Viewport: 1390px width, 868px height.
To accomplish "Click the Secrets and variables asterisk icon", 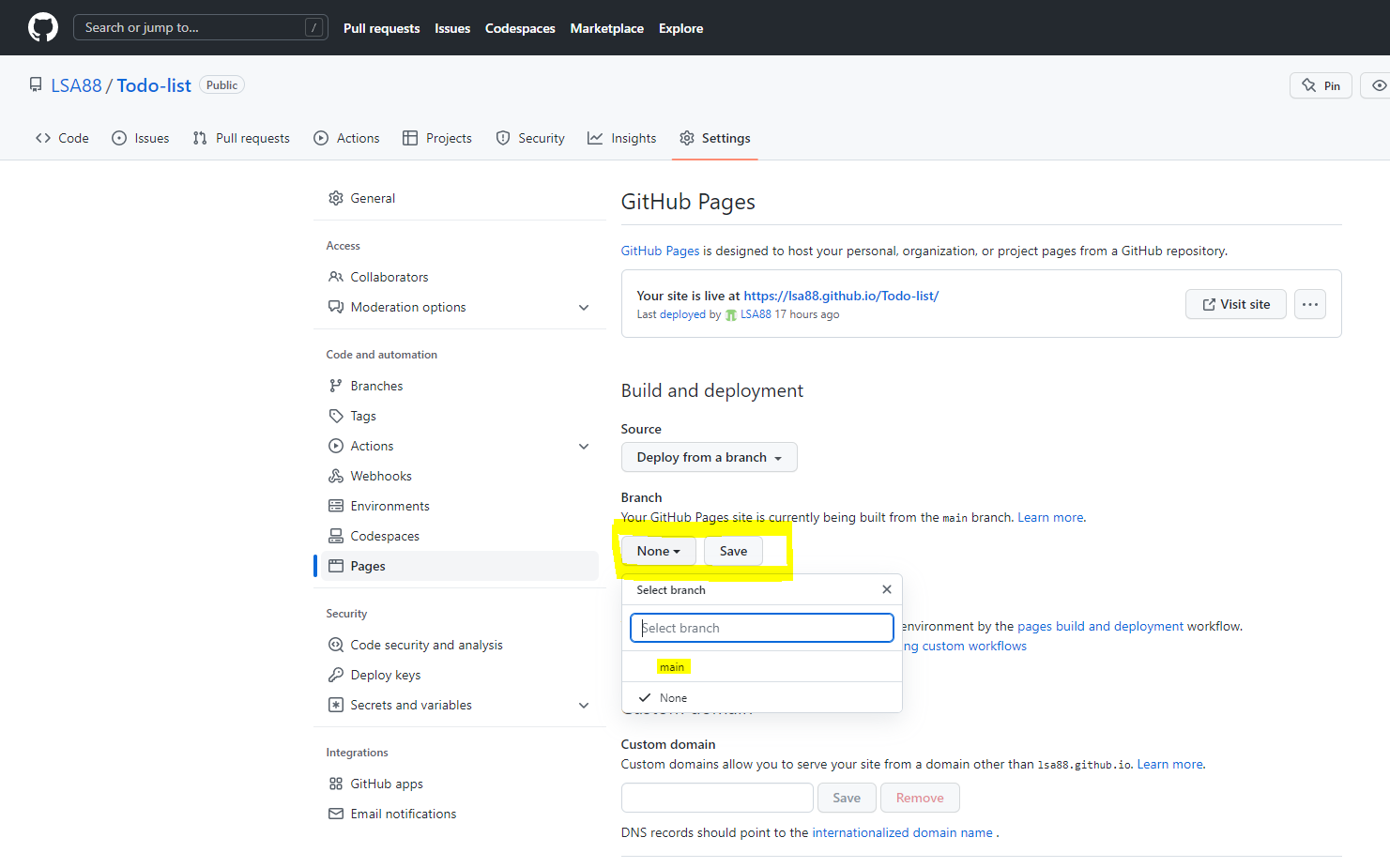I will coord(336,705).
